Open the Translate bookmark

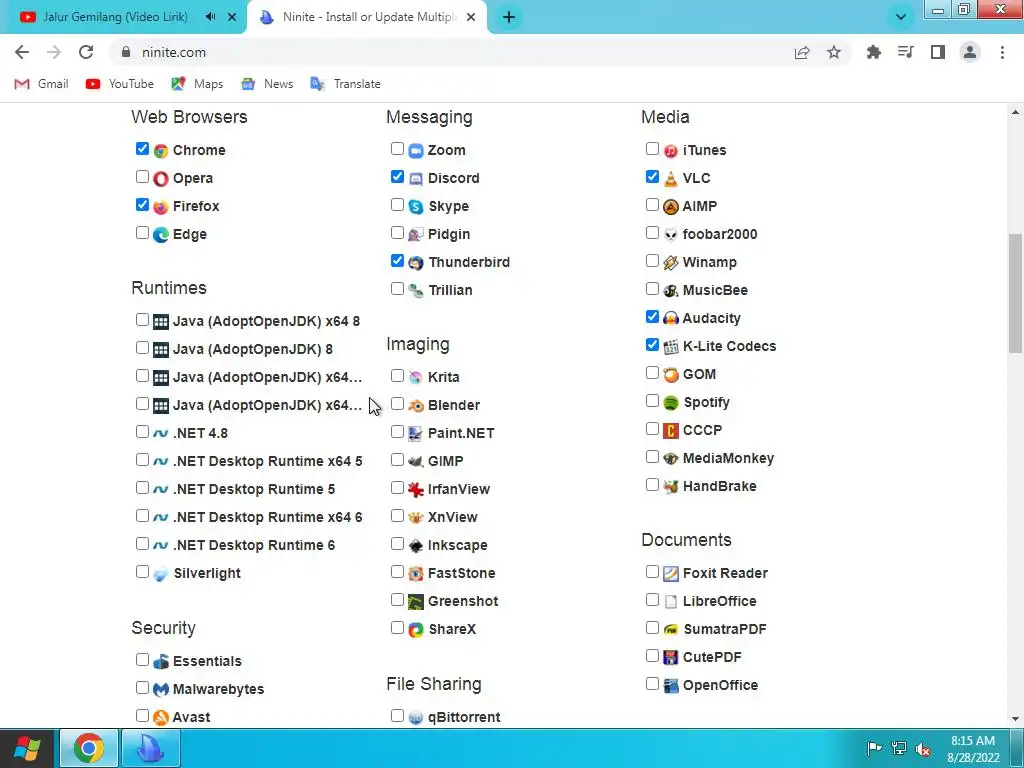pyautogui.click(x=345, y=84)
